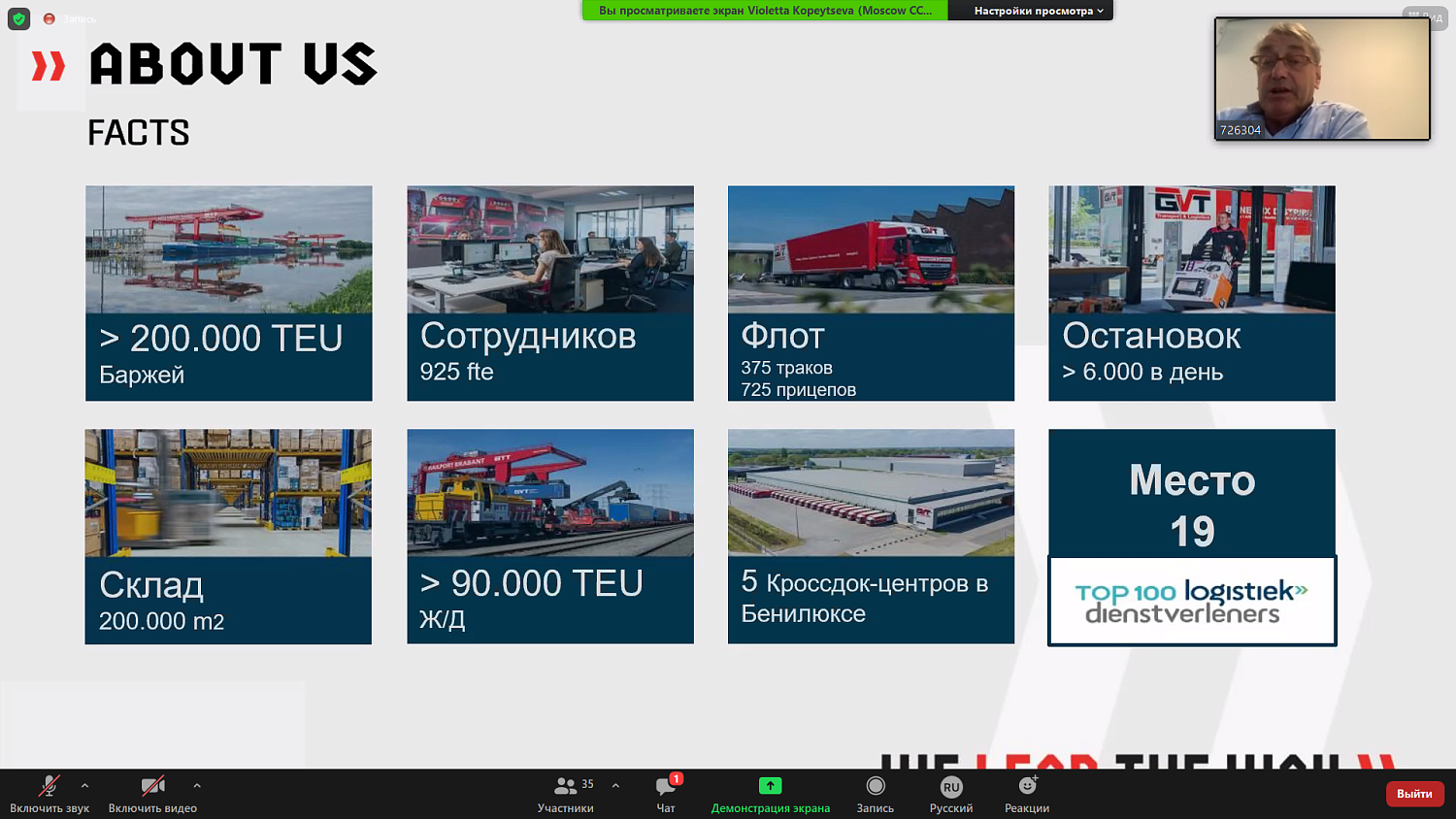Click the green encryption shield icon
The width and height of the screenshot is (1456, 819).
(x=18, y=18)
